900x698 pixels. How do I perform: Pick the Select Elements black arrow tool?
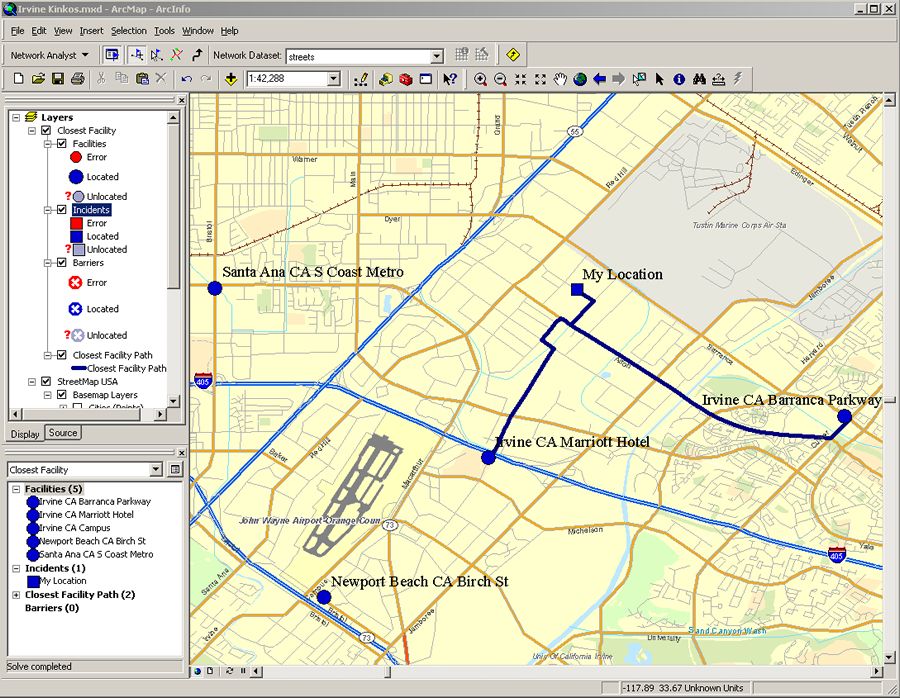click(660, 79)
